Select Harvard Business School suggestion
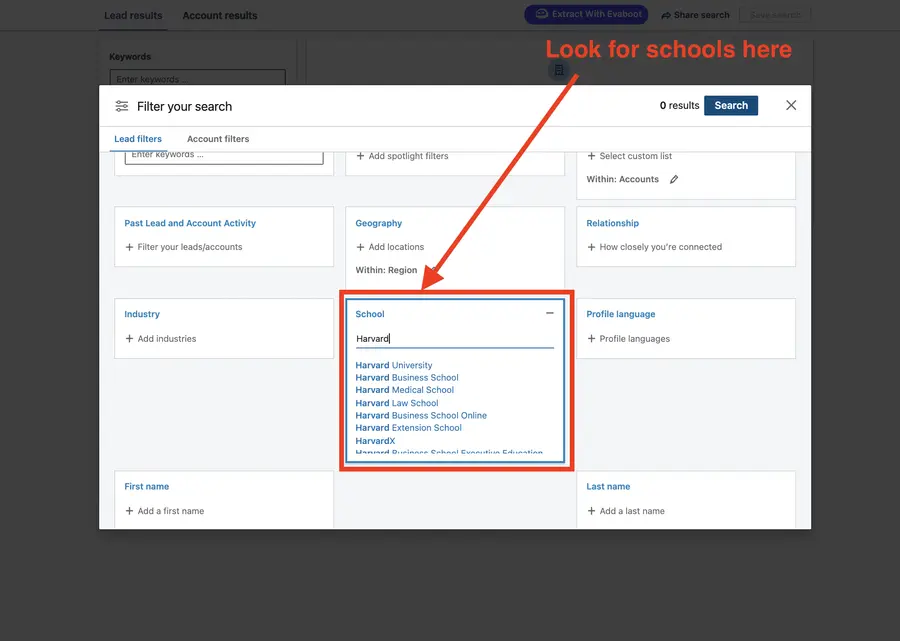 407,378
